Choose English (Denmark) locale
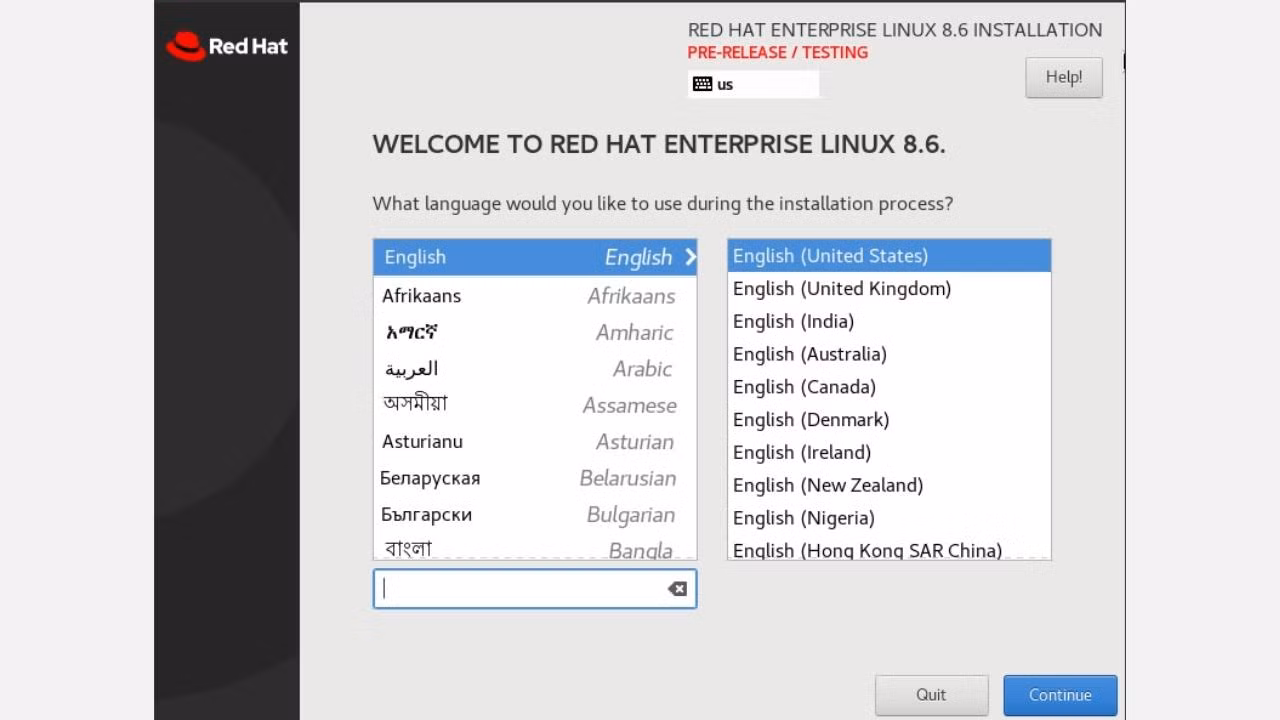The height and width of the screenshot is (720, 1280). (x=889, y=420)
